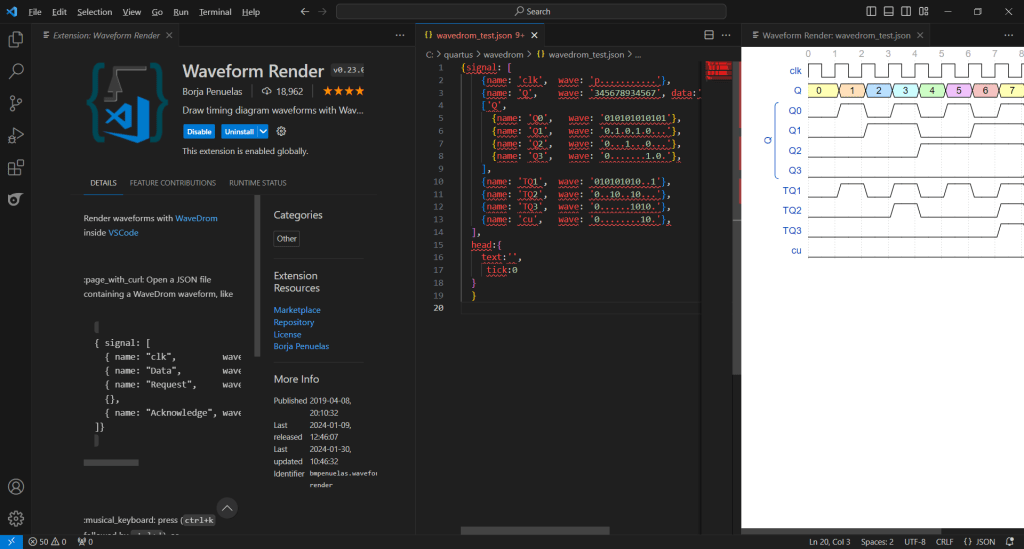Toggle the bottom panel layout button
Viewport: 1024px width, 549px height.
pyautogui.click(x=891, y=11)
